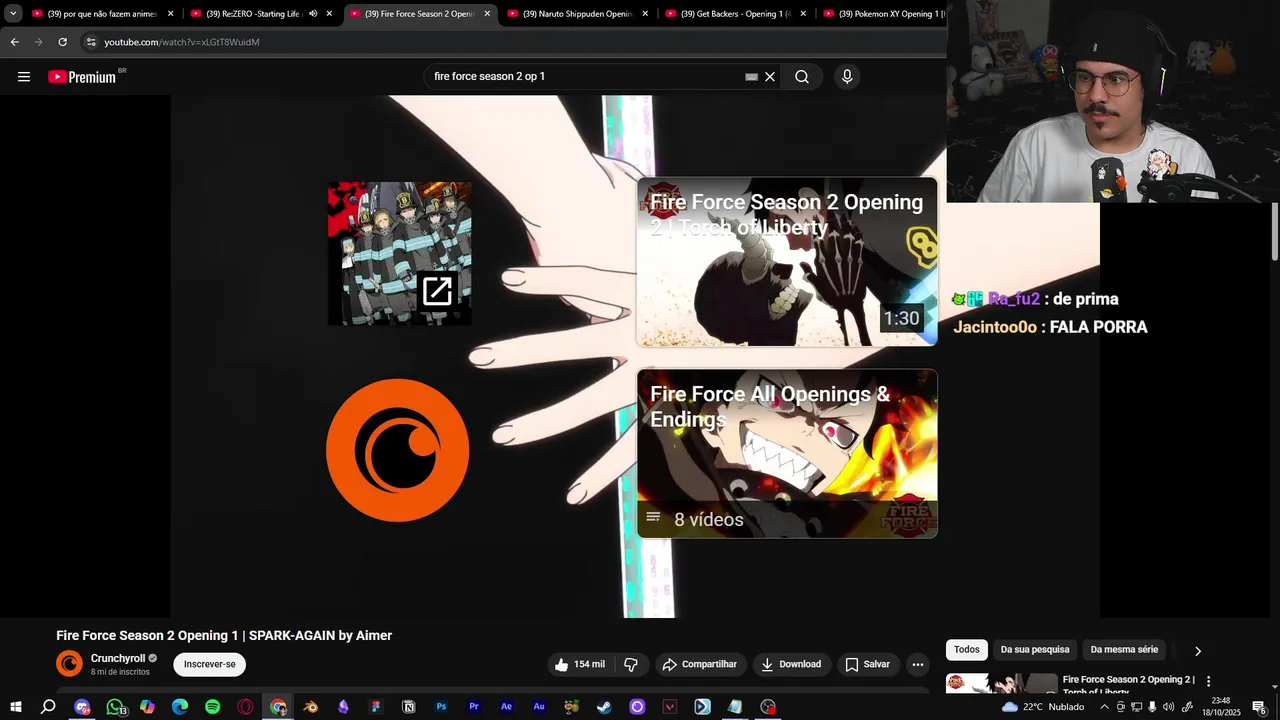Viewport: 1280px width, 720px height.
Task: Click the Inscrever-se subscribe button
Action: click(209, 664)
